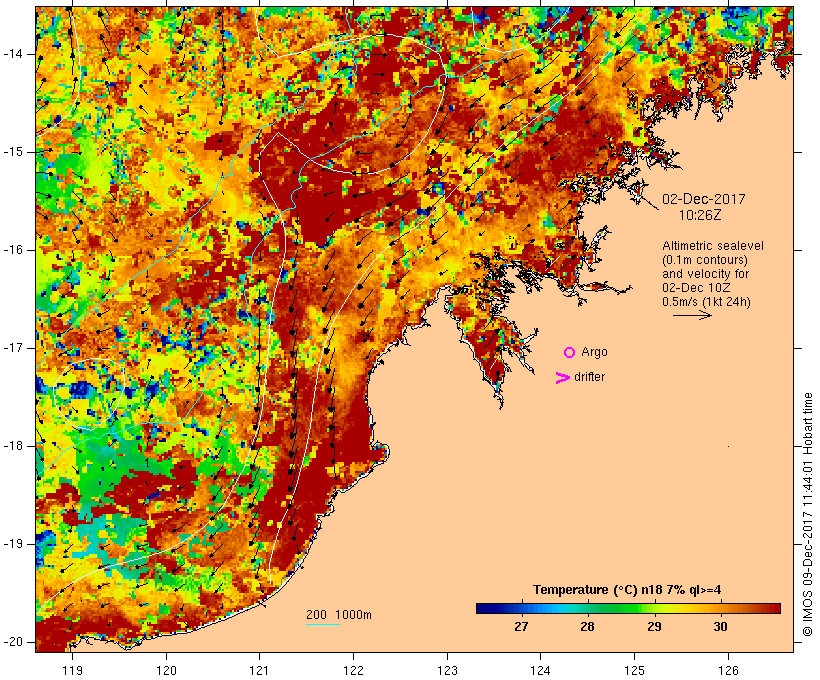
Task: Click the dark red warm end of colorbar
Action: [x=773, y=608]
